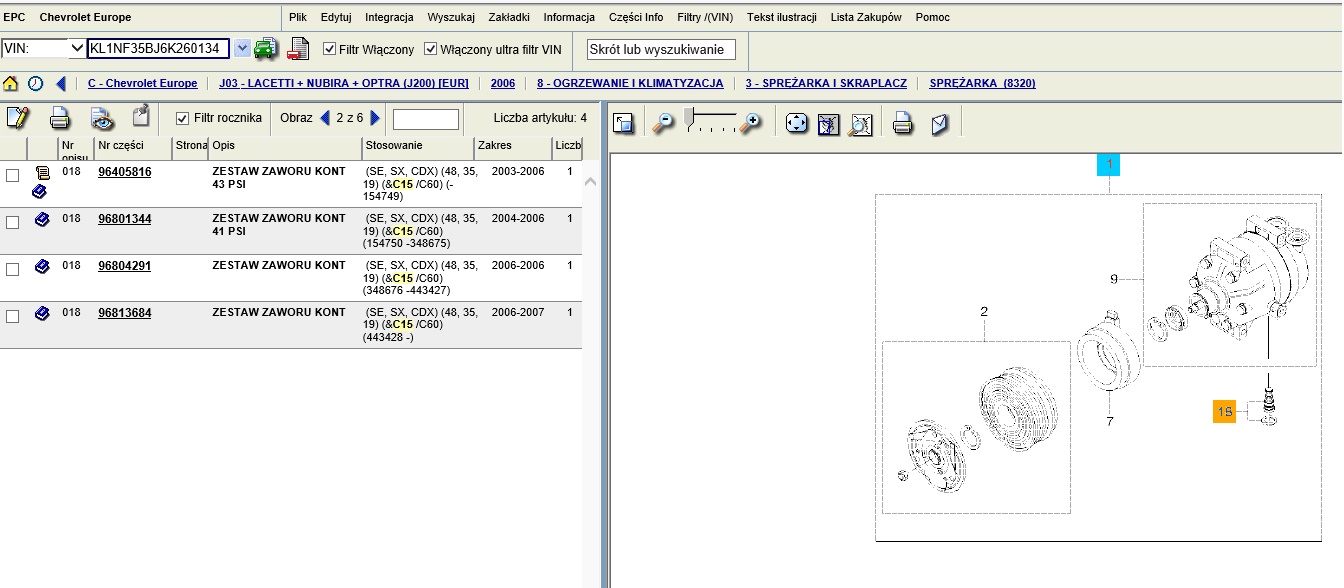1344x588 pixels.
Task: Tick the checkbox for part 96801344
Action: 12,222
